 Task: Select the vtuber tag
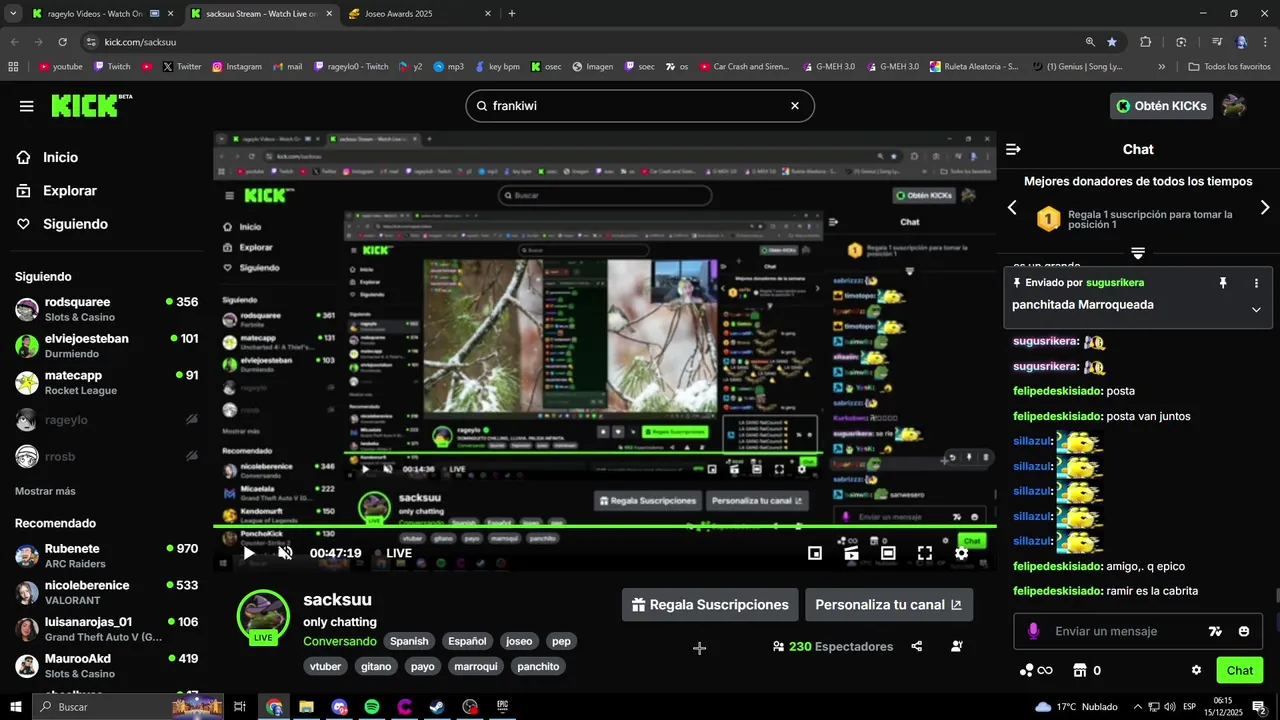[x=326, y=666]
